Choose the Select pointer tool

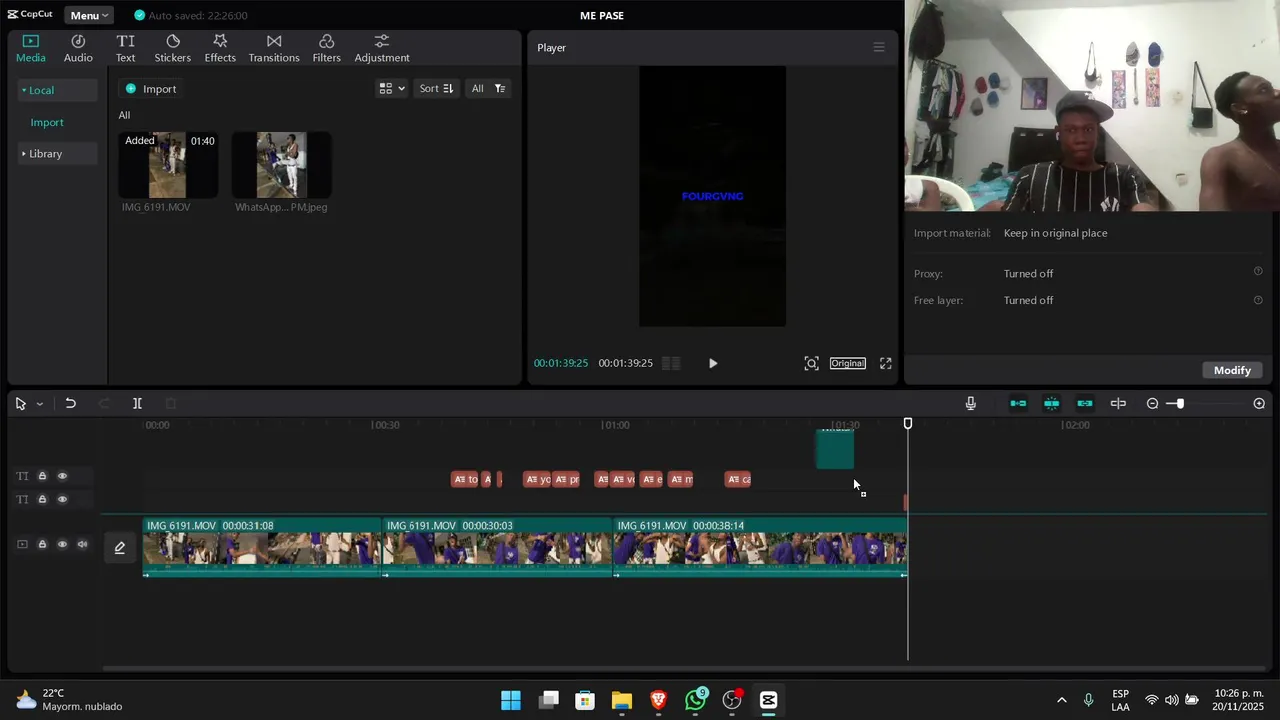coord(20,403)
